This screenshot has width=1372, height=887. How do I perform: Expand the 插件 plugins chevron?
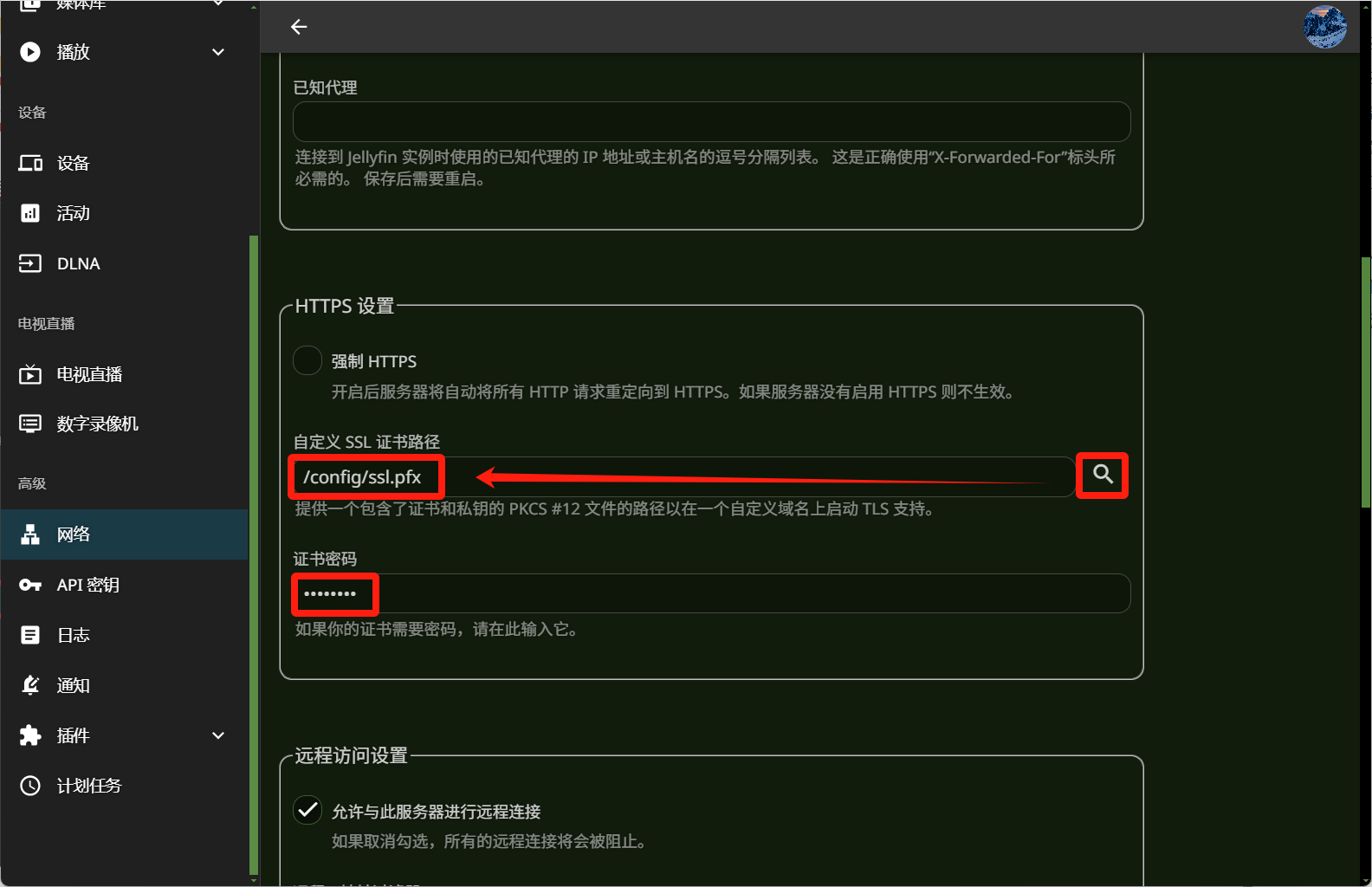click(218, 735)
